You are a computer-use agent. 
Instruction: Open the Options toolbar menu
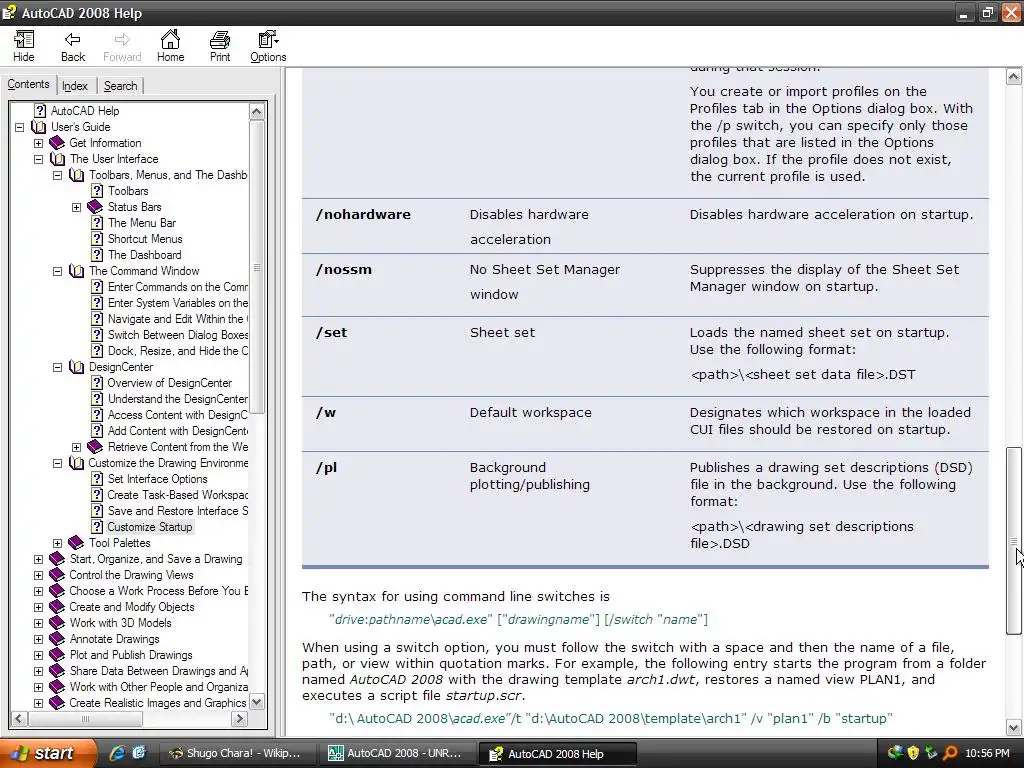[x=268, y=40]
